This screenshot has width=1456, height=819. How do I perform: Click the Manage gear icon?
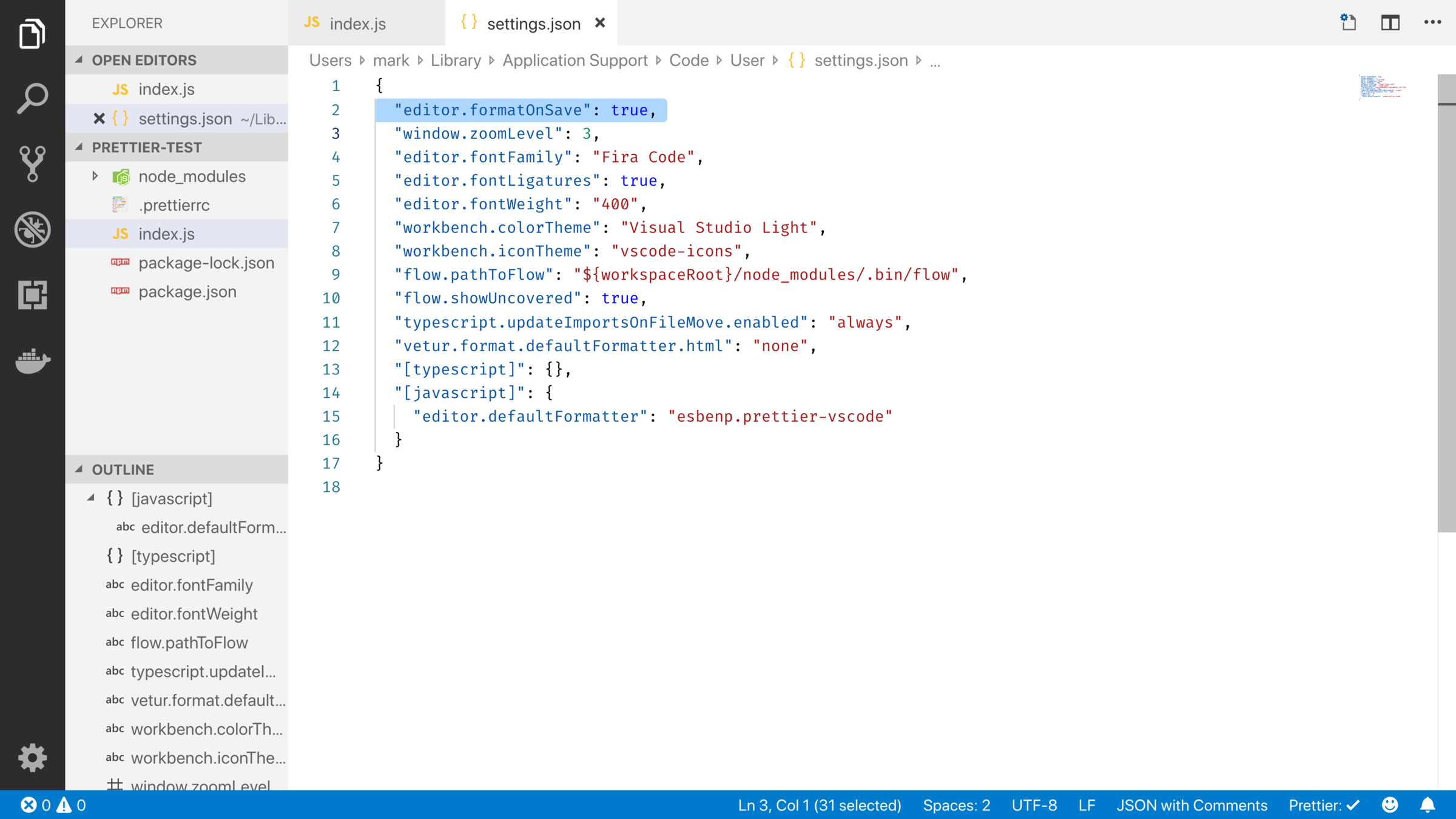pyautogui.click(x=32, y=757)
